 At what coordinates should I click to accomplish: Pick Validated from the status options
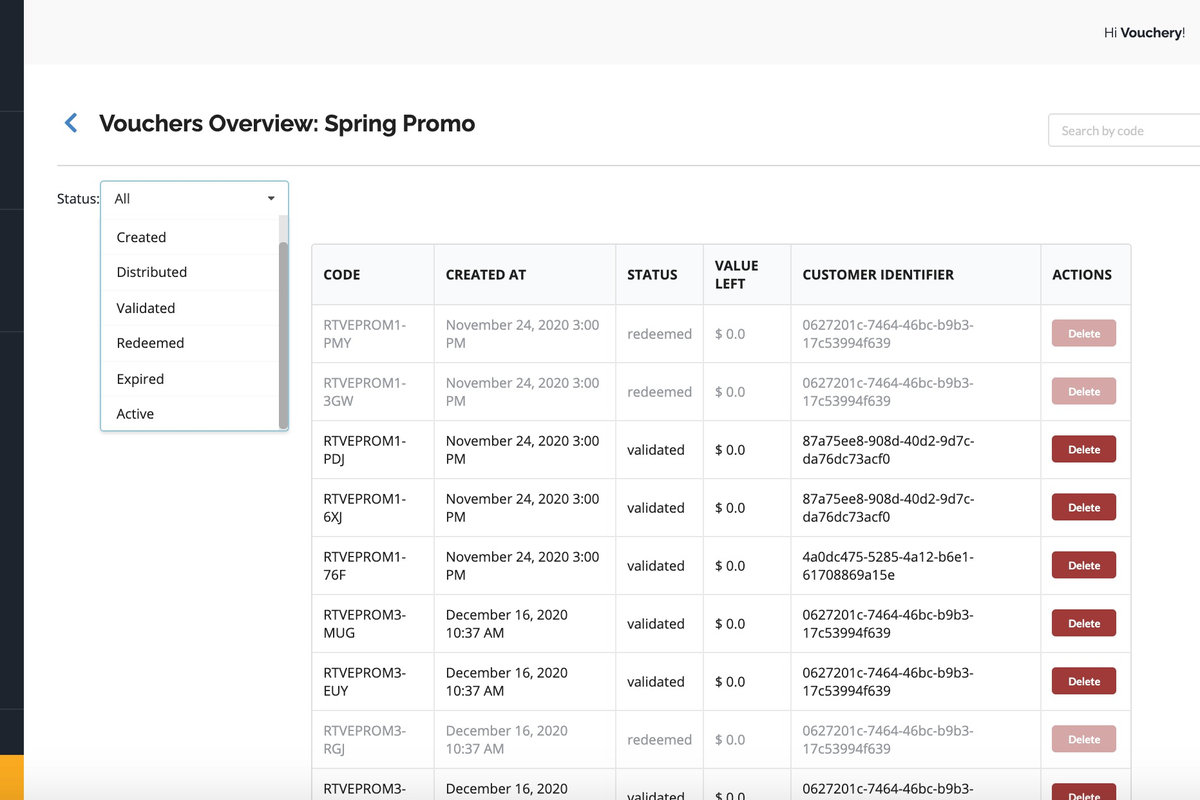coord(190,308)
